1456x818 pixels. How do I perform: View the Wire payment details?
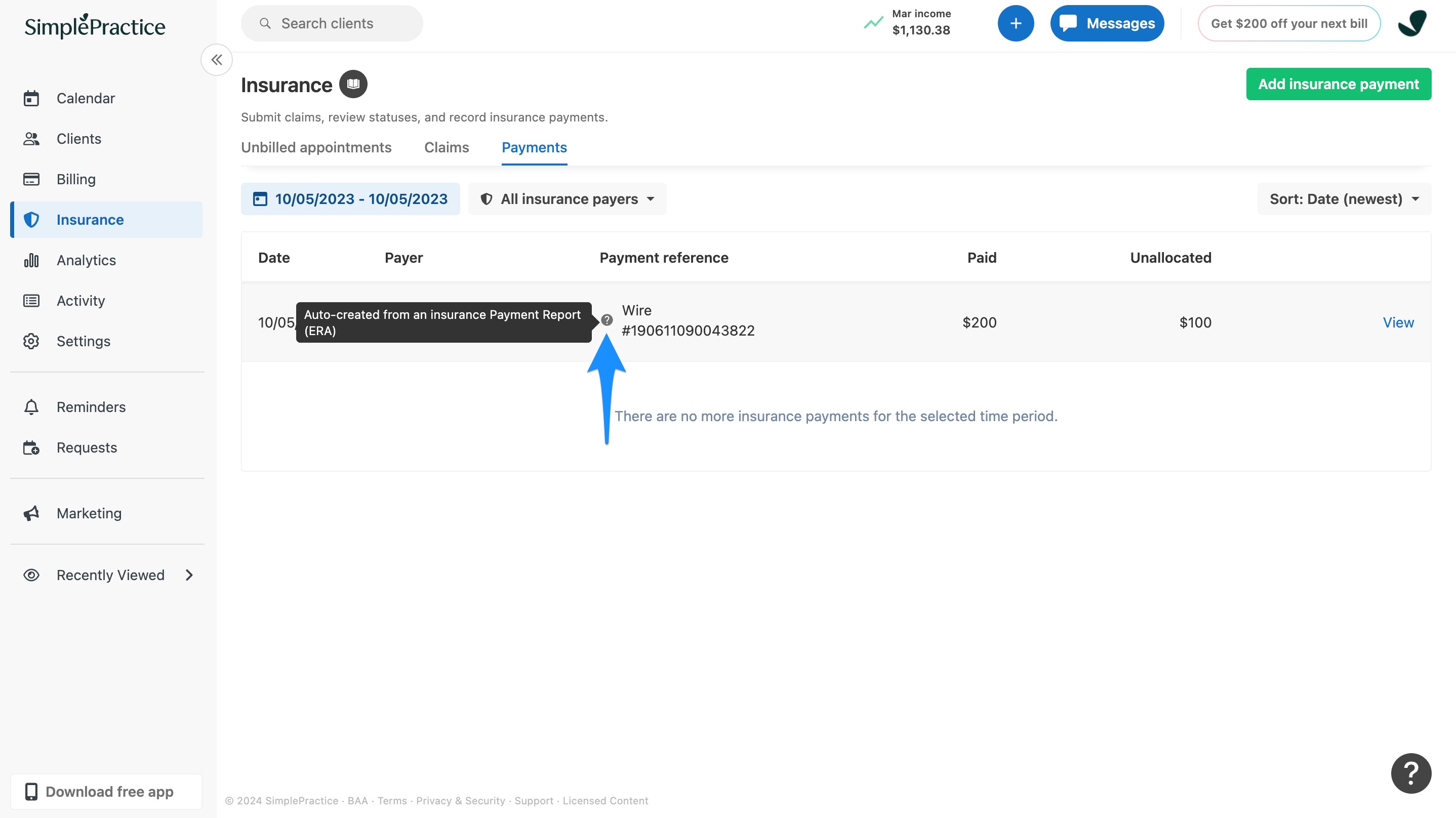point(1398,322)
